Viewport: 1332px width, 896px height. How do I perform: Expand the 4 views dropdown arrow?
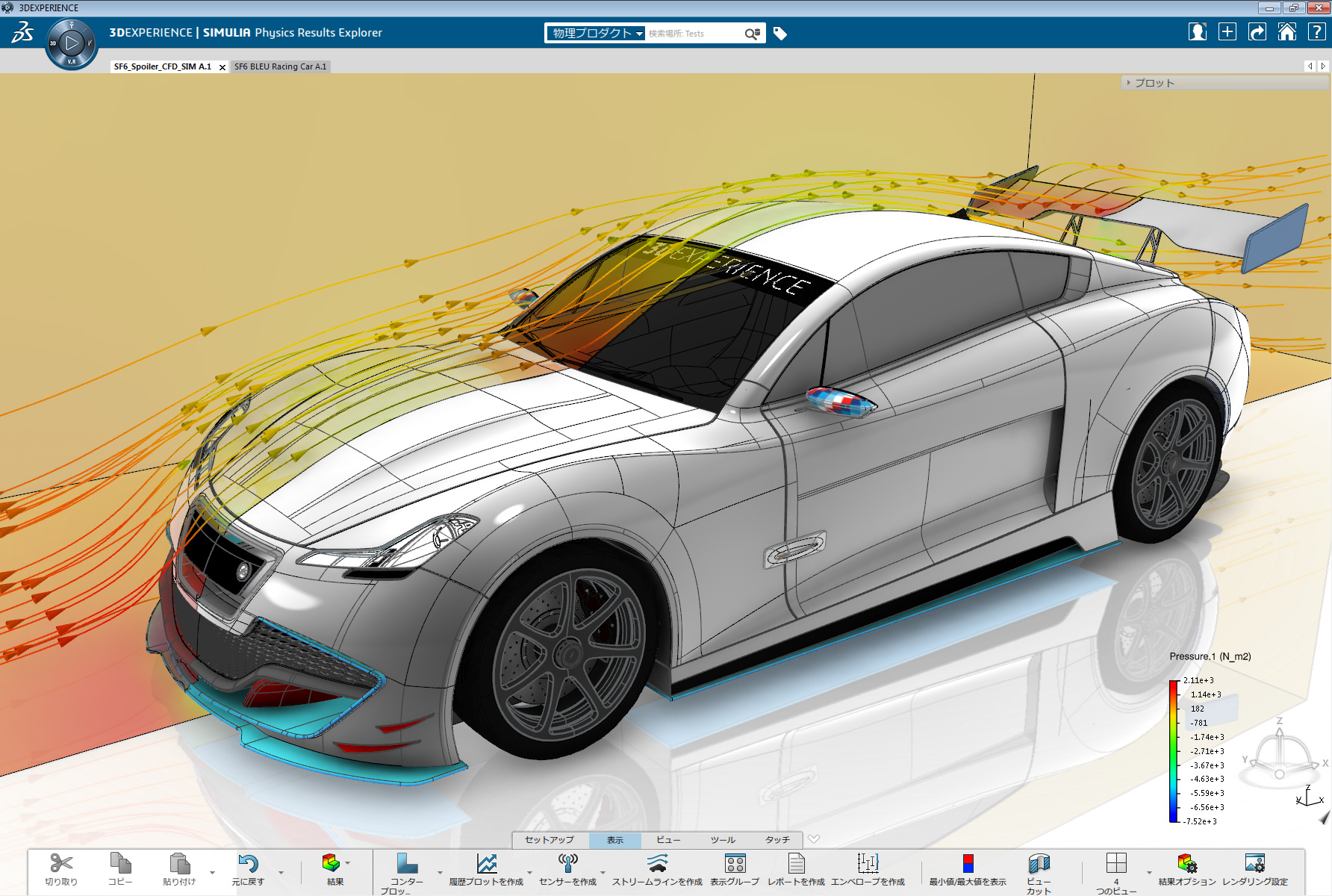coord(1149,872)
